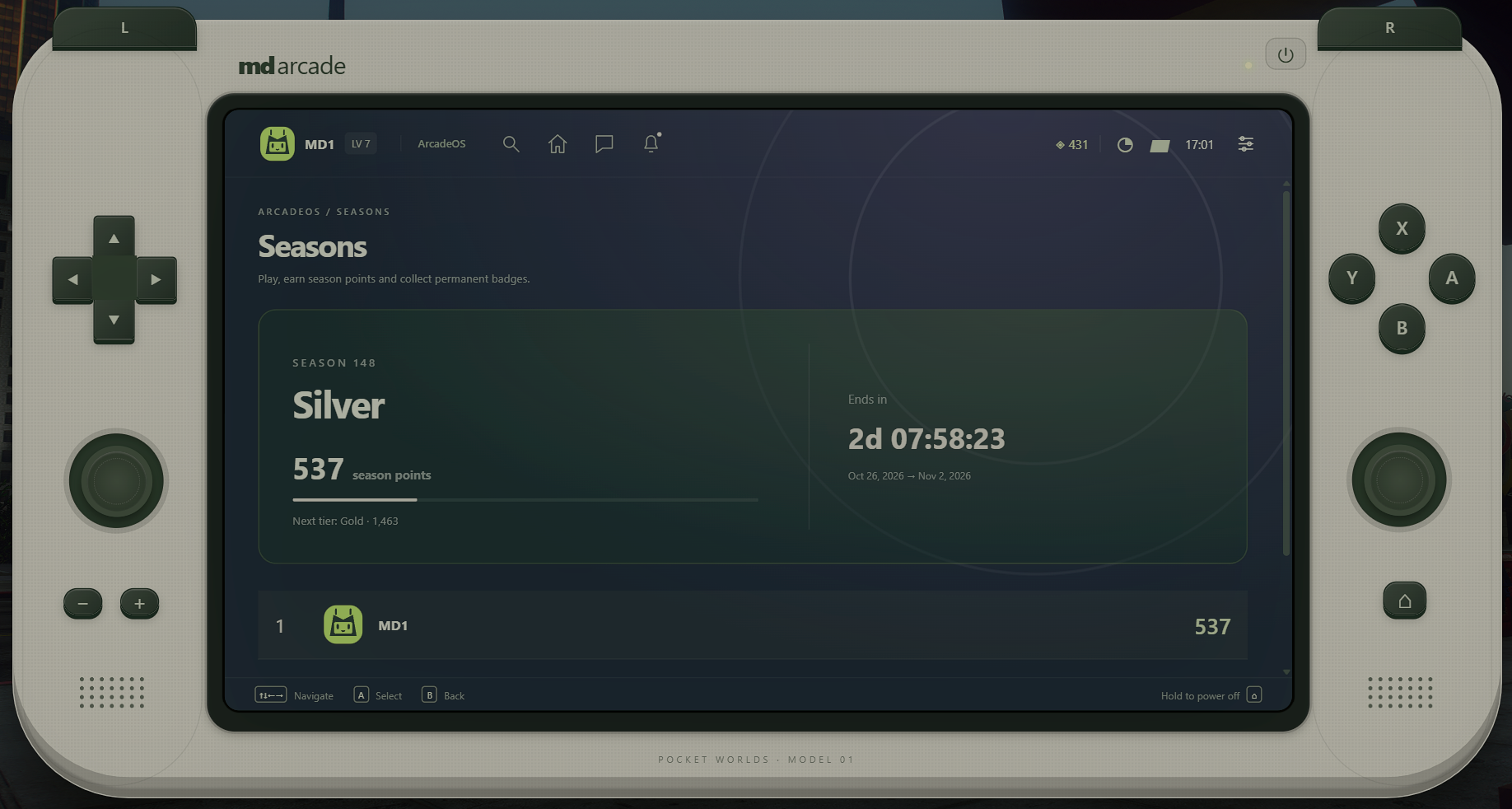This screenshot has height=809, width=1512.
Task: Click the A face button
Action: [x=1452, y=278]
